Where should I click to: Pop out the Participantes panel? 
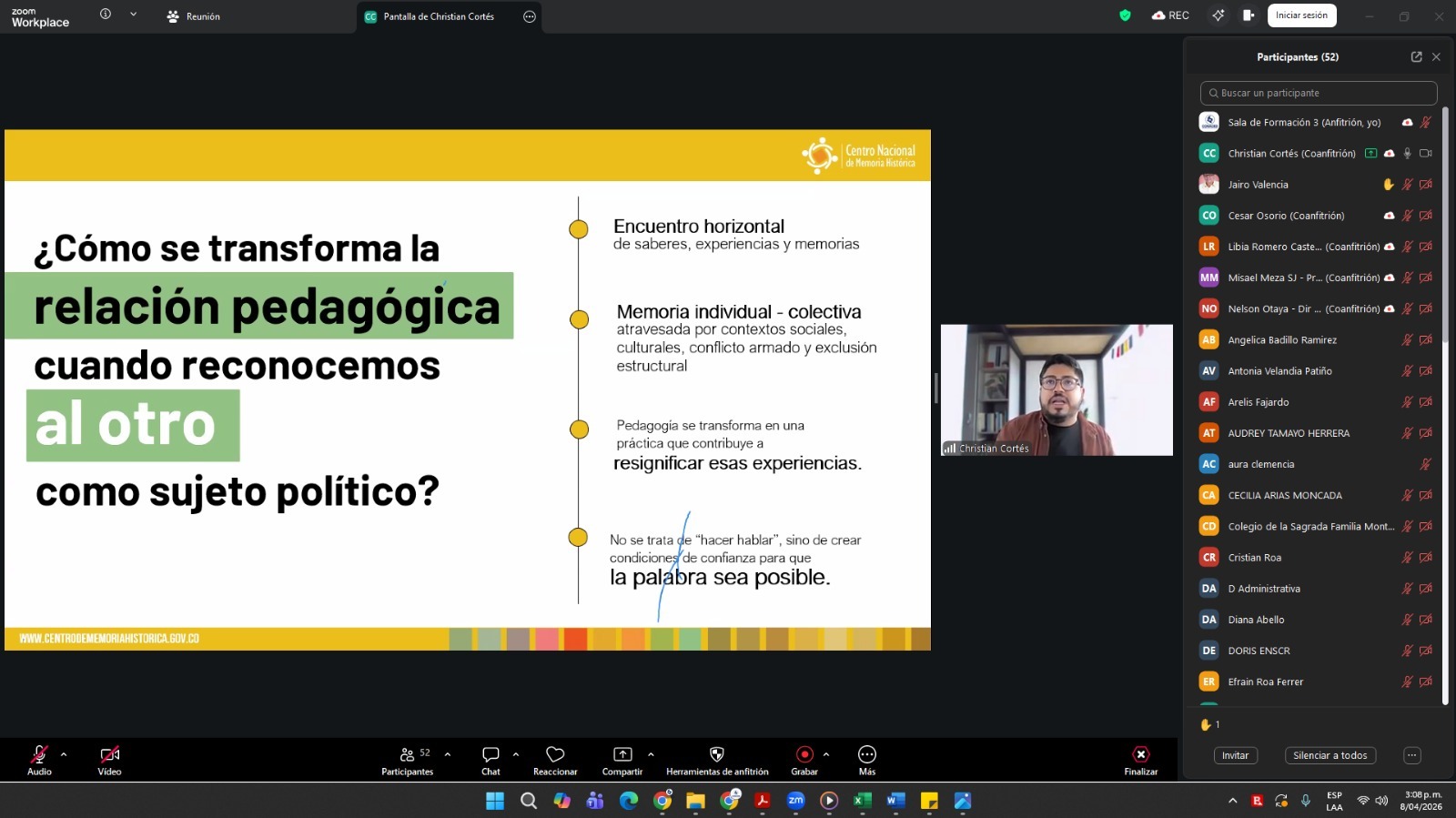(1416, 56)
